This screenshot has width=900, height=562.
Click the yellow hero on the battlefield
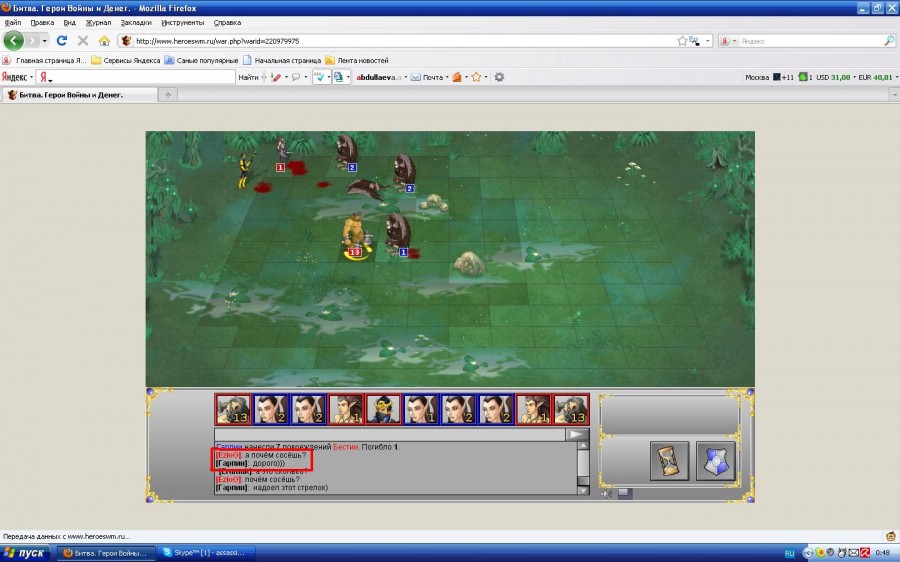pos(245,170)
